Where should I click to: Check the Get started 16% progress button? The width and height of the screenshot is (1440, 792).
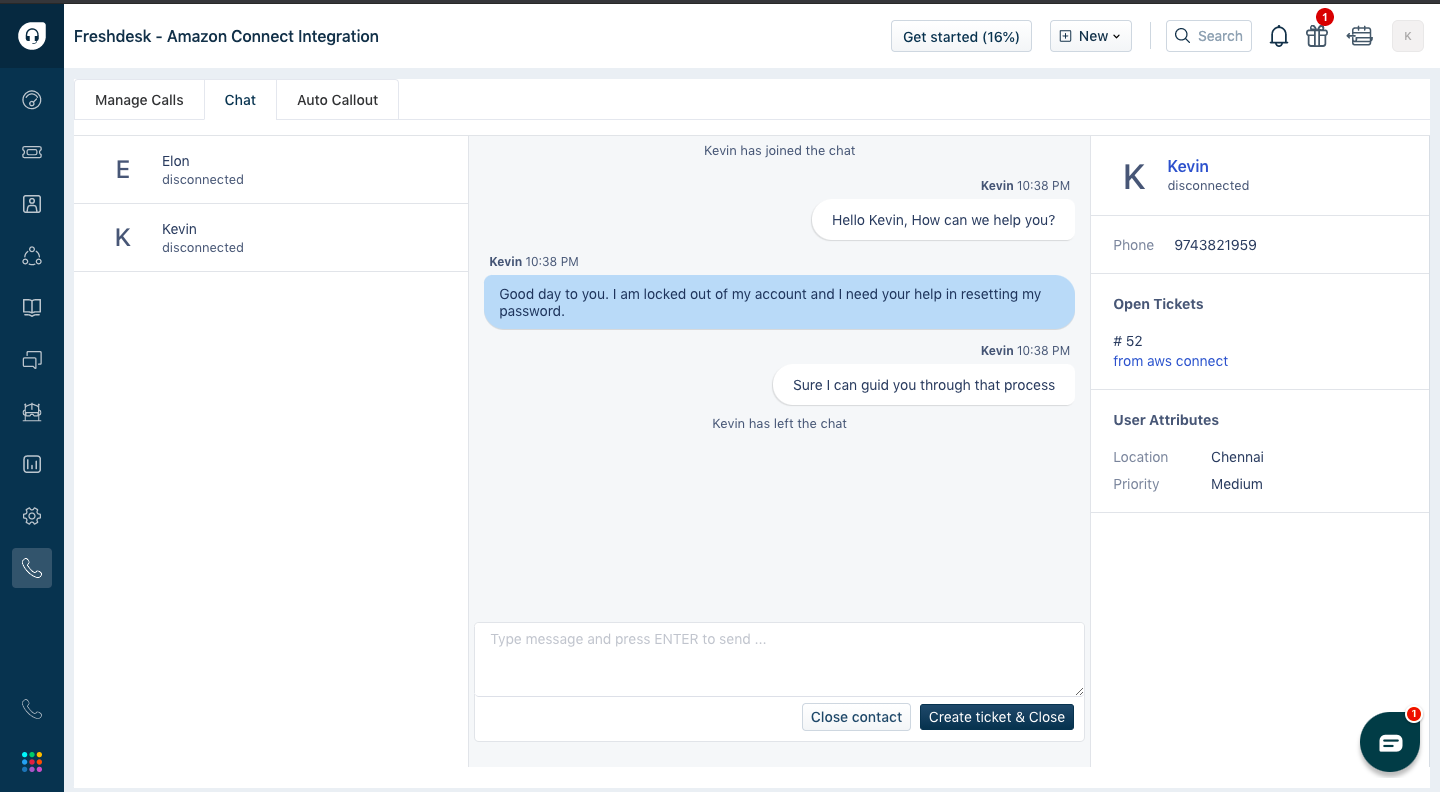click(x=961, y=35)
